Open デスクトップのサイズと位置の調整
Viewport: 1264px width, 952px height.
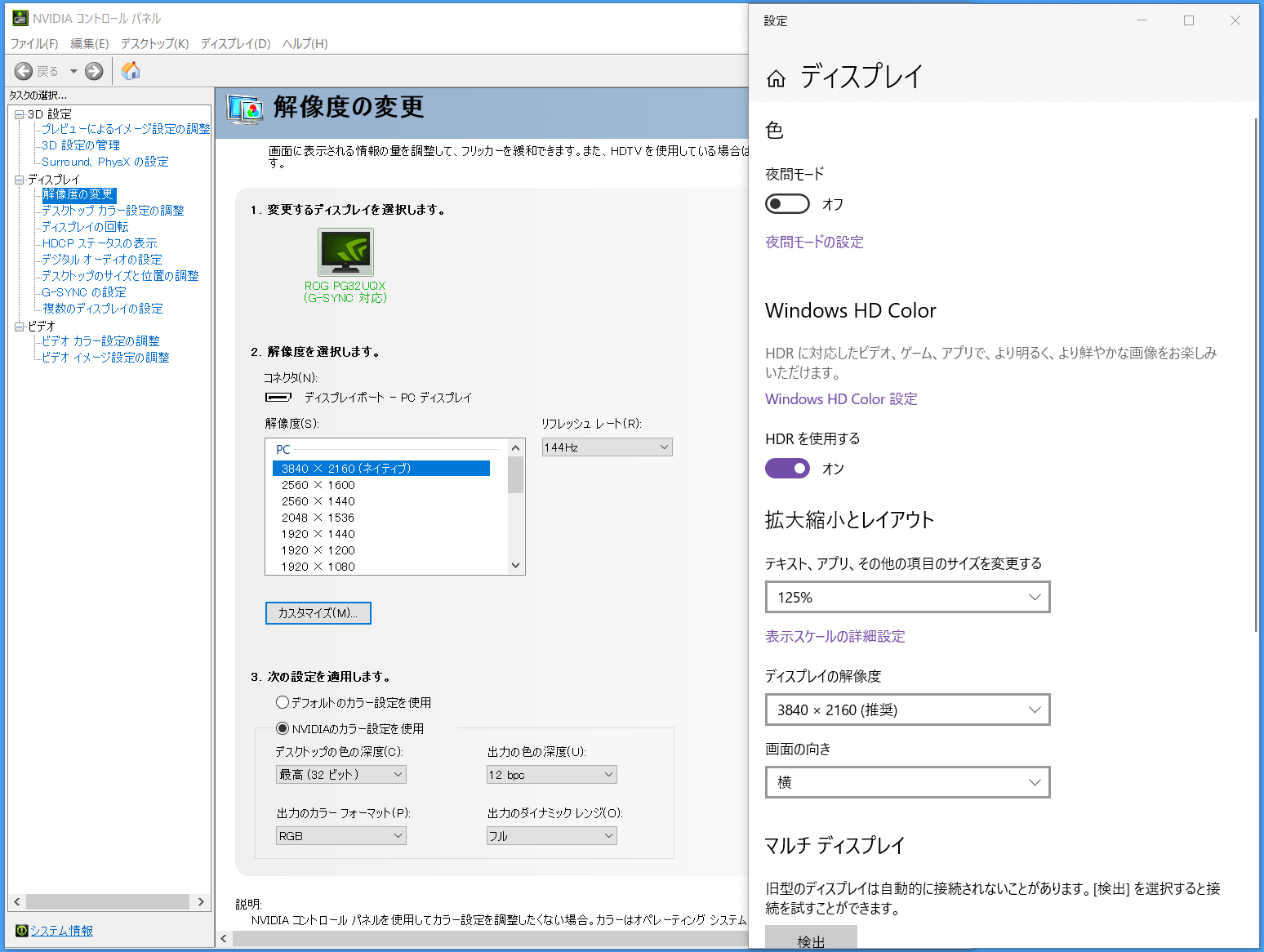pyautogui.click(x=120, y=276)
